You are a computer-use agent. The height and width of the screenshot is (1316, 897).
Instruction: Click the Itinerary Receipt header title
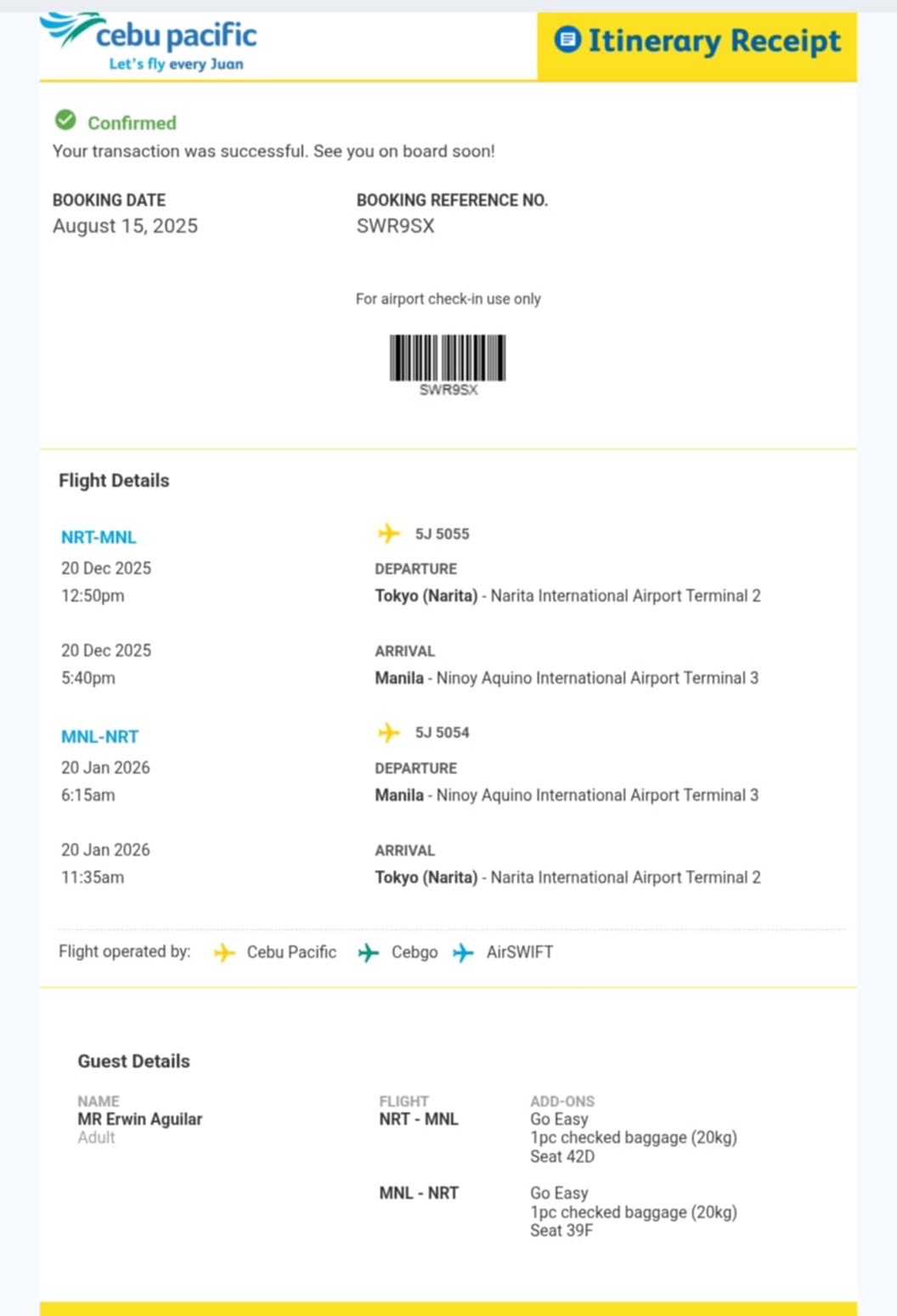pyautogui.click(x=714, y=41)
